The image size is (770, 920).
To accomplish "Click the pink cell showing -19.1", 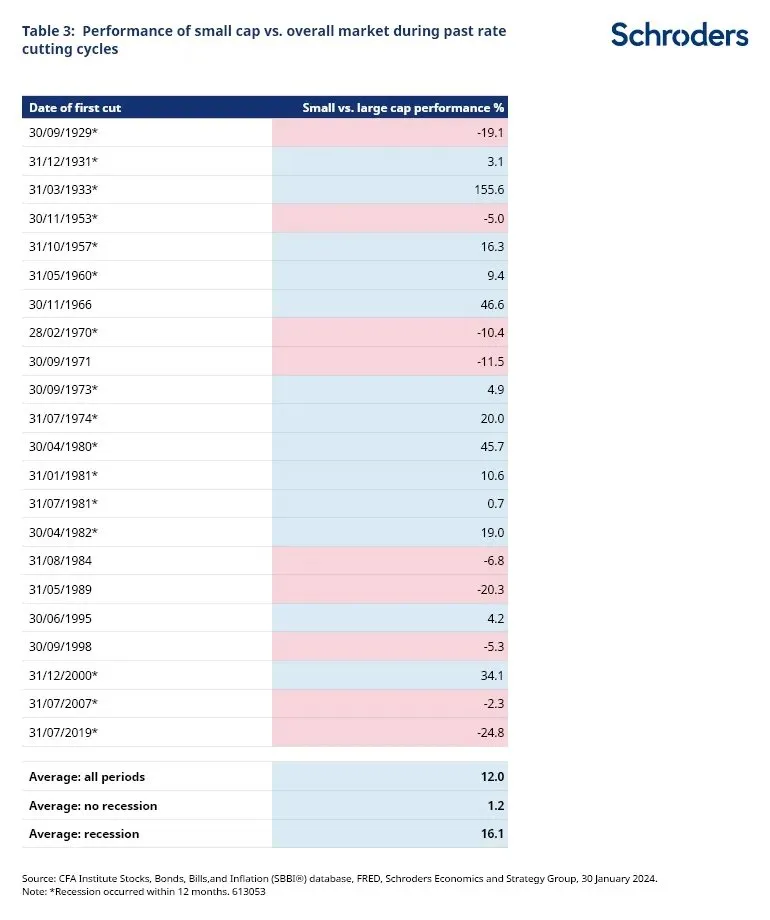I will tap(390, 133).
